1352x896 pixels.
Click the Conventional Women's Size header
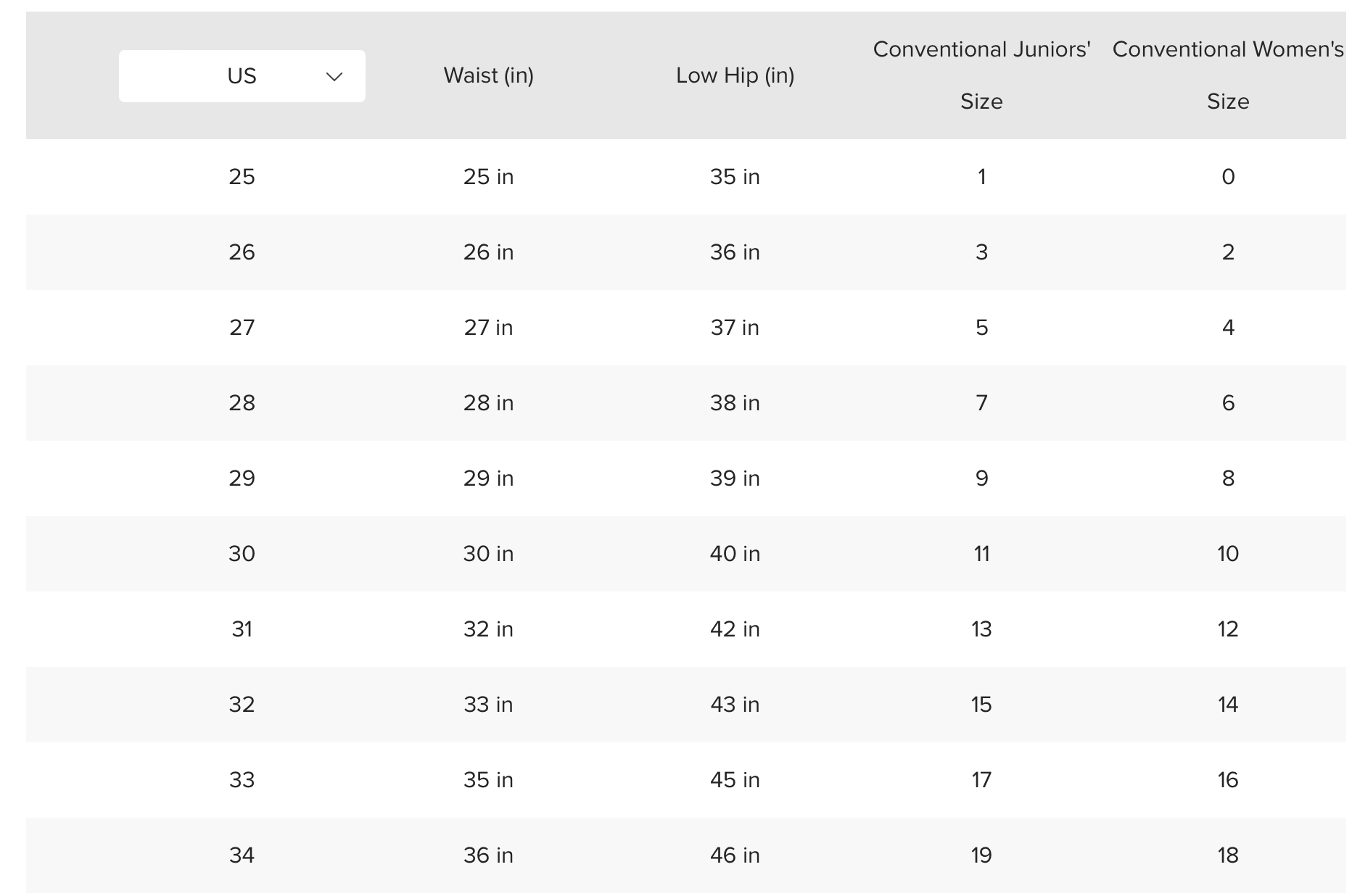[x=1228, y=75]
